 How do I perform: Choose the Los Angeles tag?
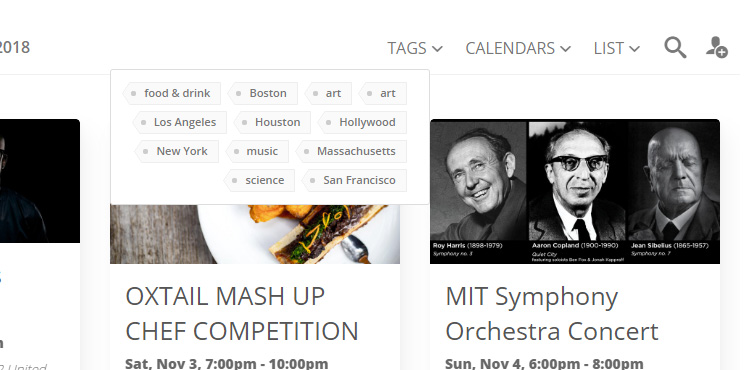[x=179, y=122]
